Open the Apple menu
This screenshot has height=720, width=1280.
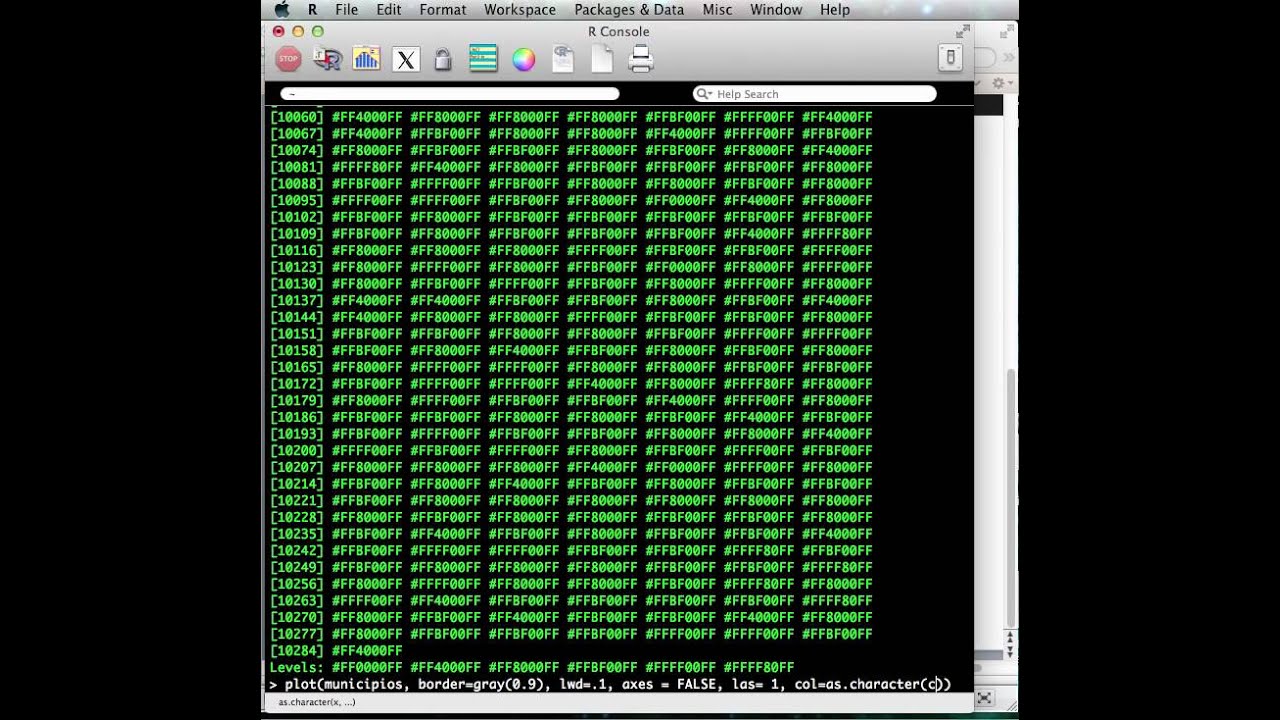(x=281, y=9)
